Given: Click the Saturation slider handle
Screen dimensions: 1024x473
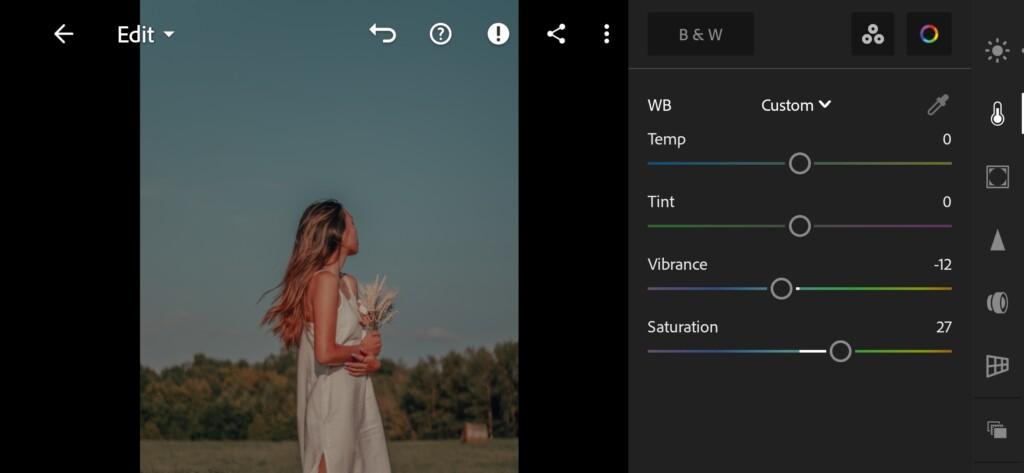Looking at the screenshot, I should pyautogui.click(x=840, y=351).
